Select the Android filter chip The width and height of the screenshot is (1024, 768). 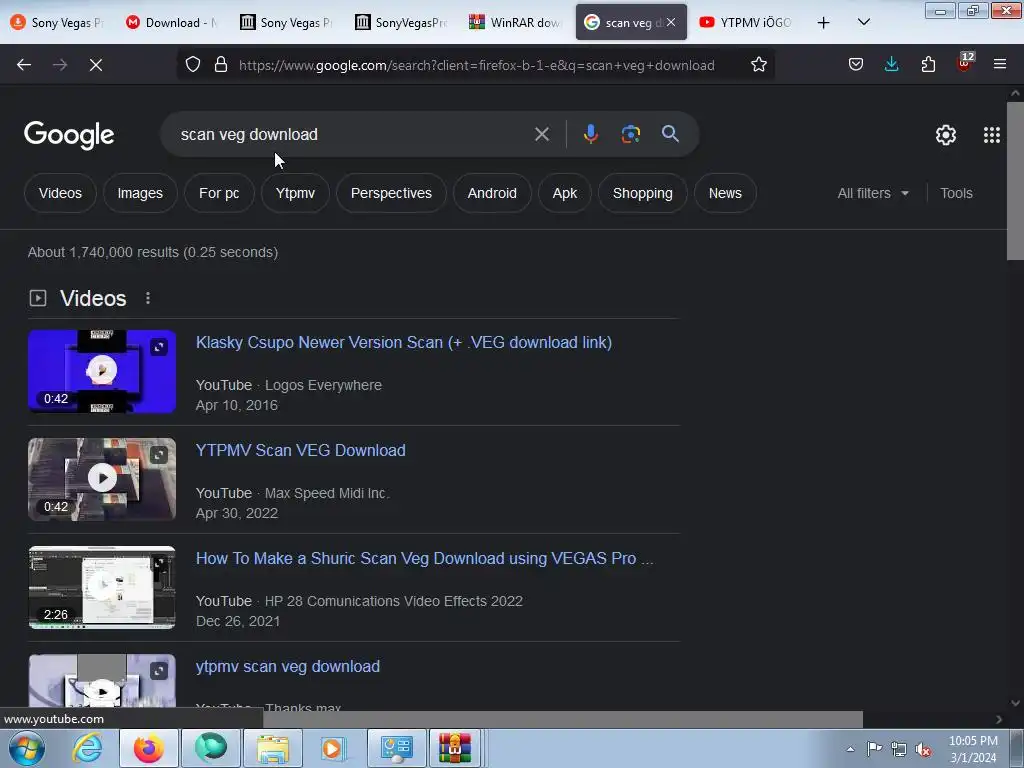pos(492,193)
